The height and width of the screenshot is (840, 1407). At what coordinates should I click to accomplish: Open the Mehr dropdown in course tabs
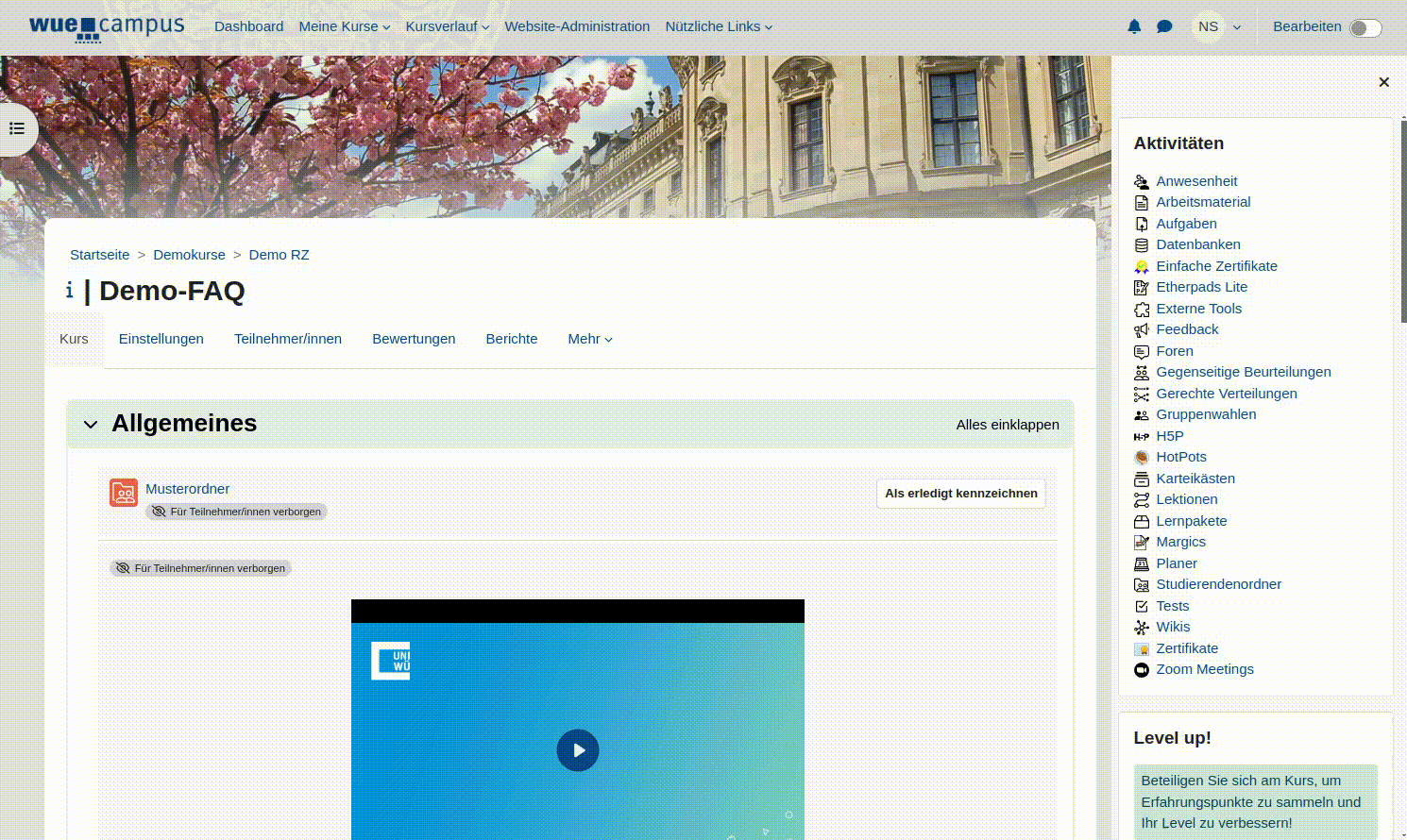click(589, 339)
